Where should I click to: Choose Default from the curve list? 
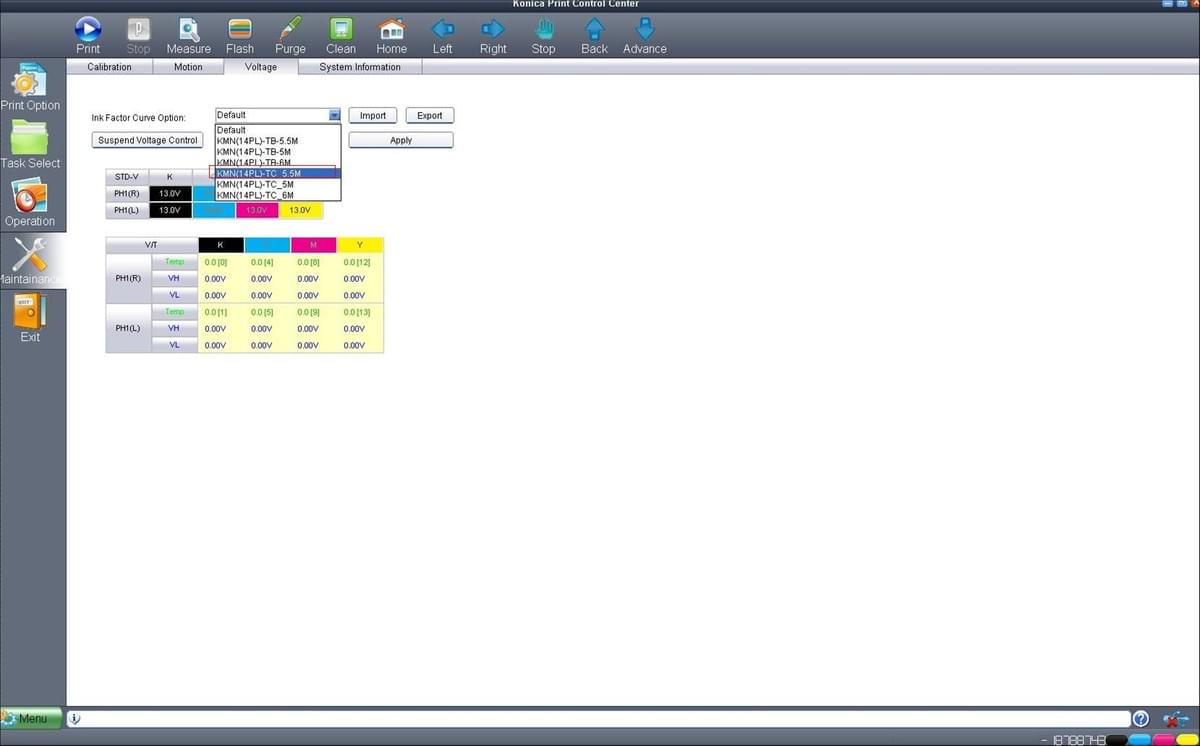coord(278,130)
